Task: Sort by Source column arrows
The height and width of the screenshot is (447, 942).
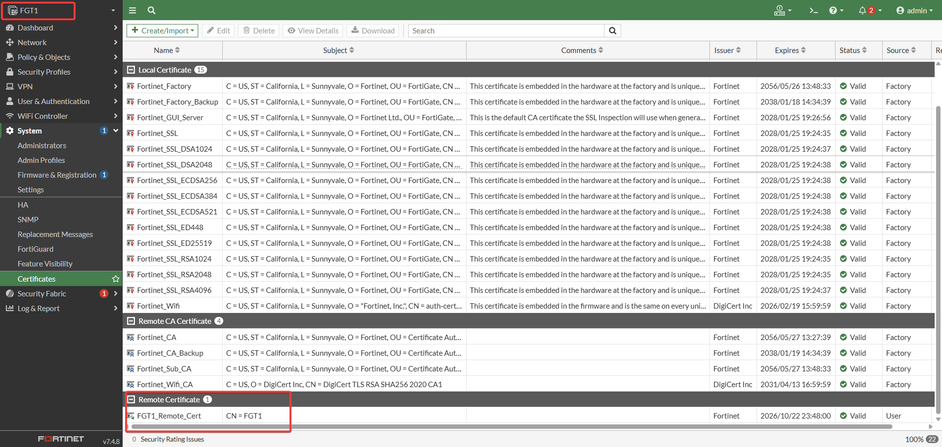Action: (x=914, y=50)
